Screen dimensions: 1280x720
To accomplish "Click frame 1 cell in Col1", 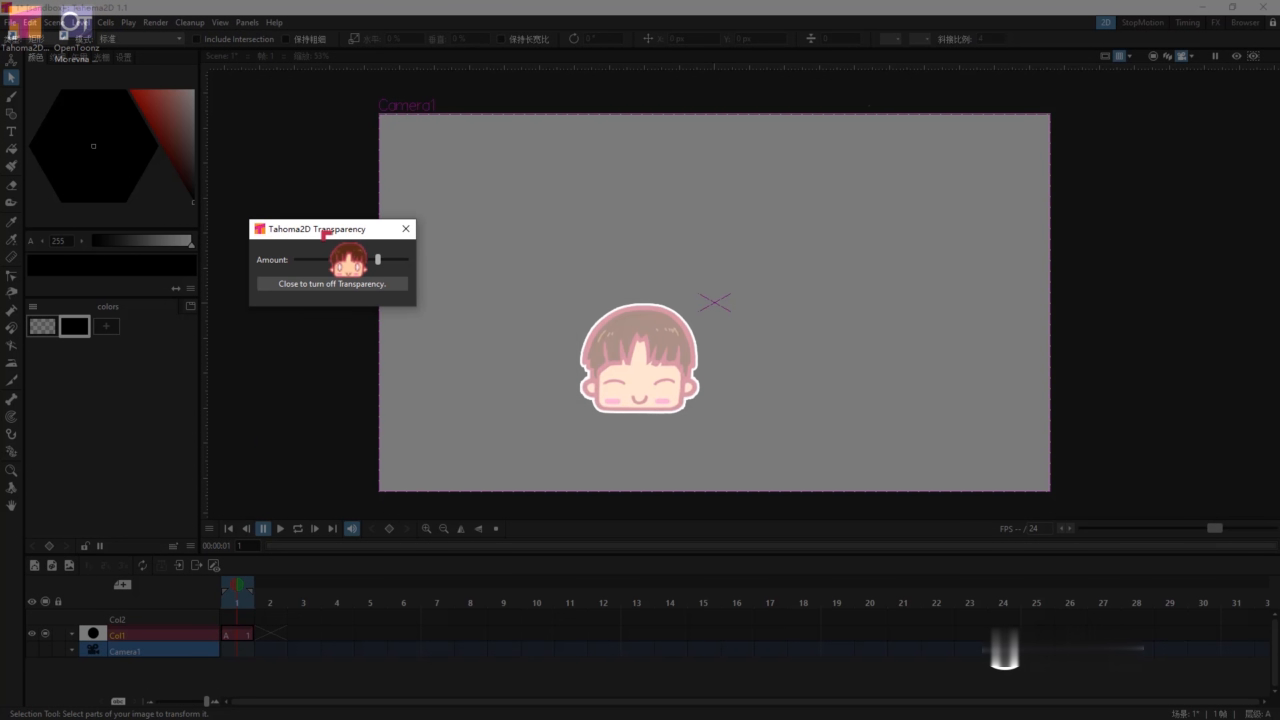I will click(237, 634).
